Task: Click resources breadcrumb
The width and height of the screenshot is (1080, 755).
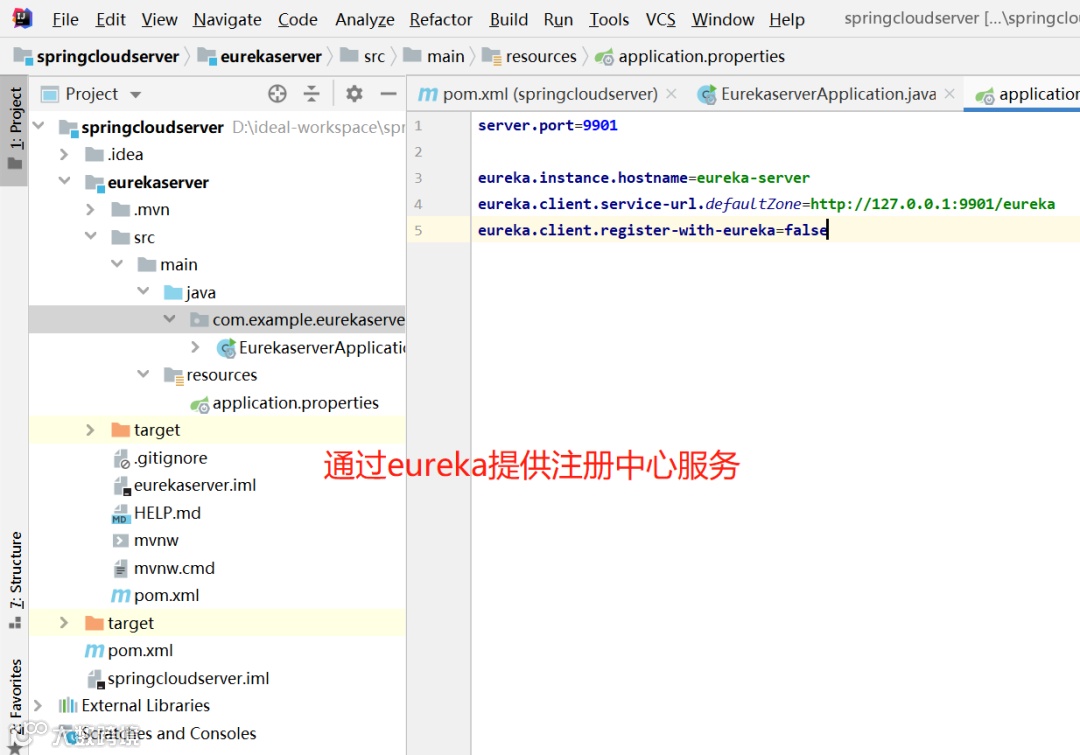Action: coord(529,56)
